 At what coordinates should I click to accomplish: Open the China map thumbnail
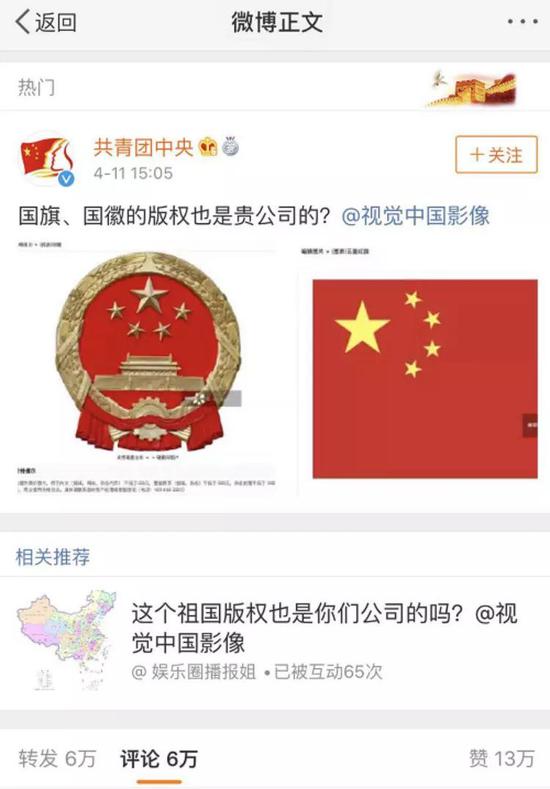pos(65,641)
